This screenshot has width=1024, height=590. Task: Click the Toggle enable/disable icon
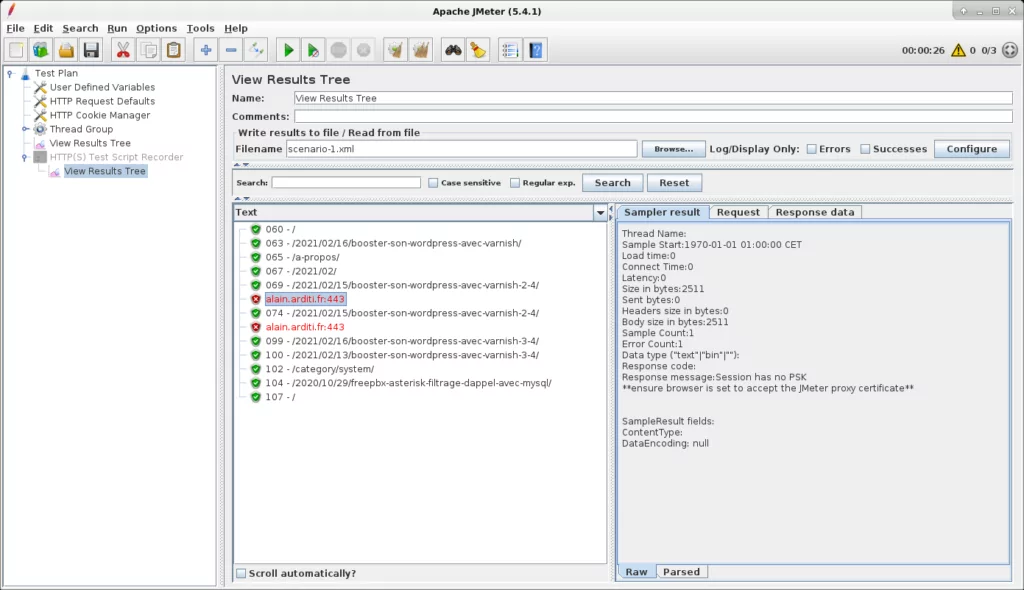tap(256, 50)
